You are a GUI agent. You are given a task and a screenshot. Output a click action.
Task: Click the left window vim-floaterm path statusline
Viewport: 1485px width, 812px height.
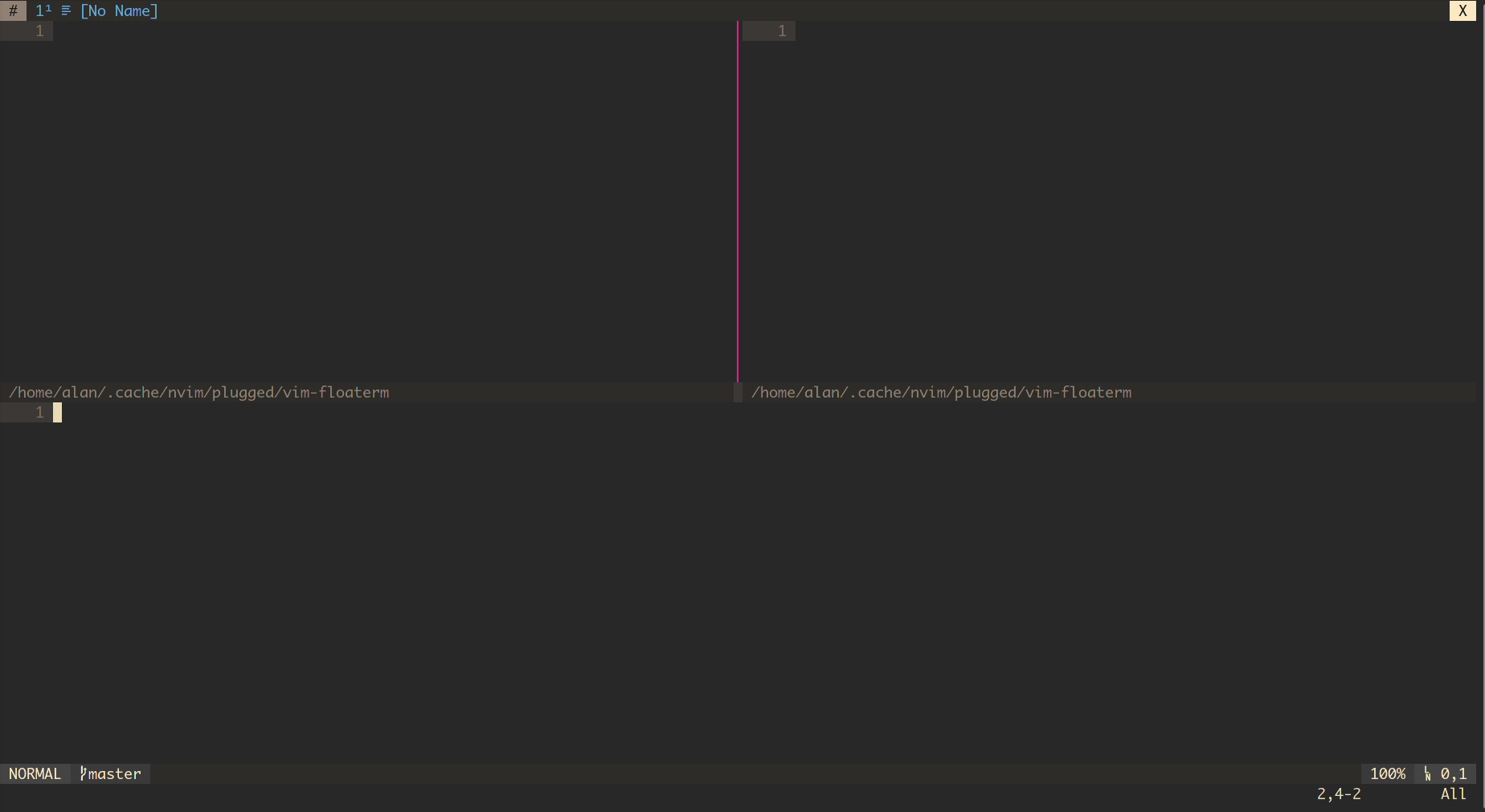tap(198, 392)
